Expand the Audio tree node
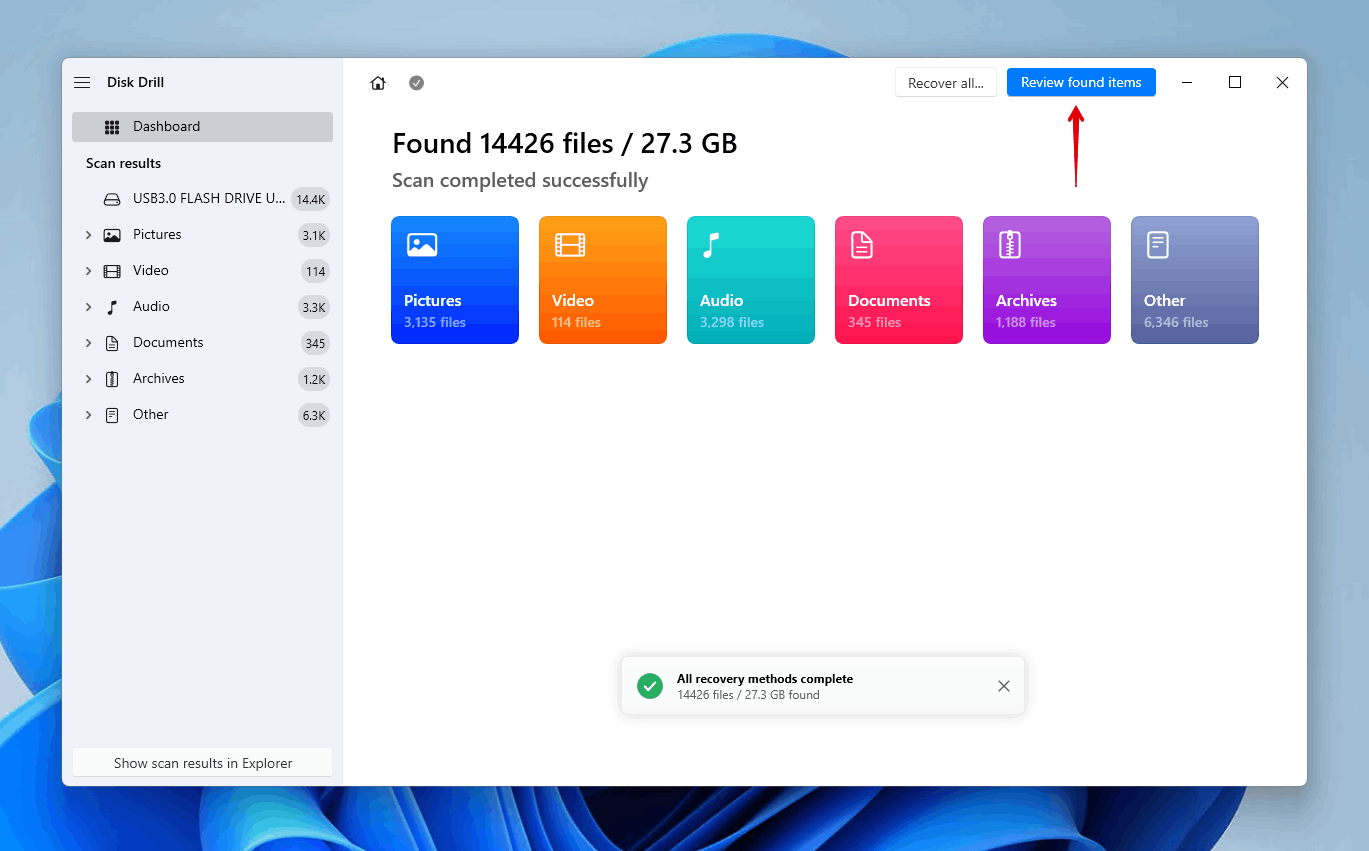 click(x=88, y=307)
